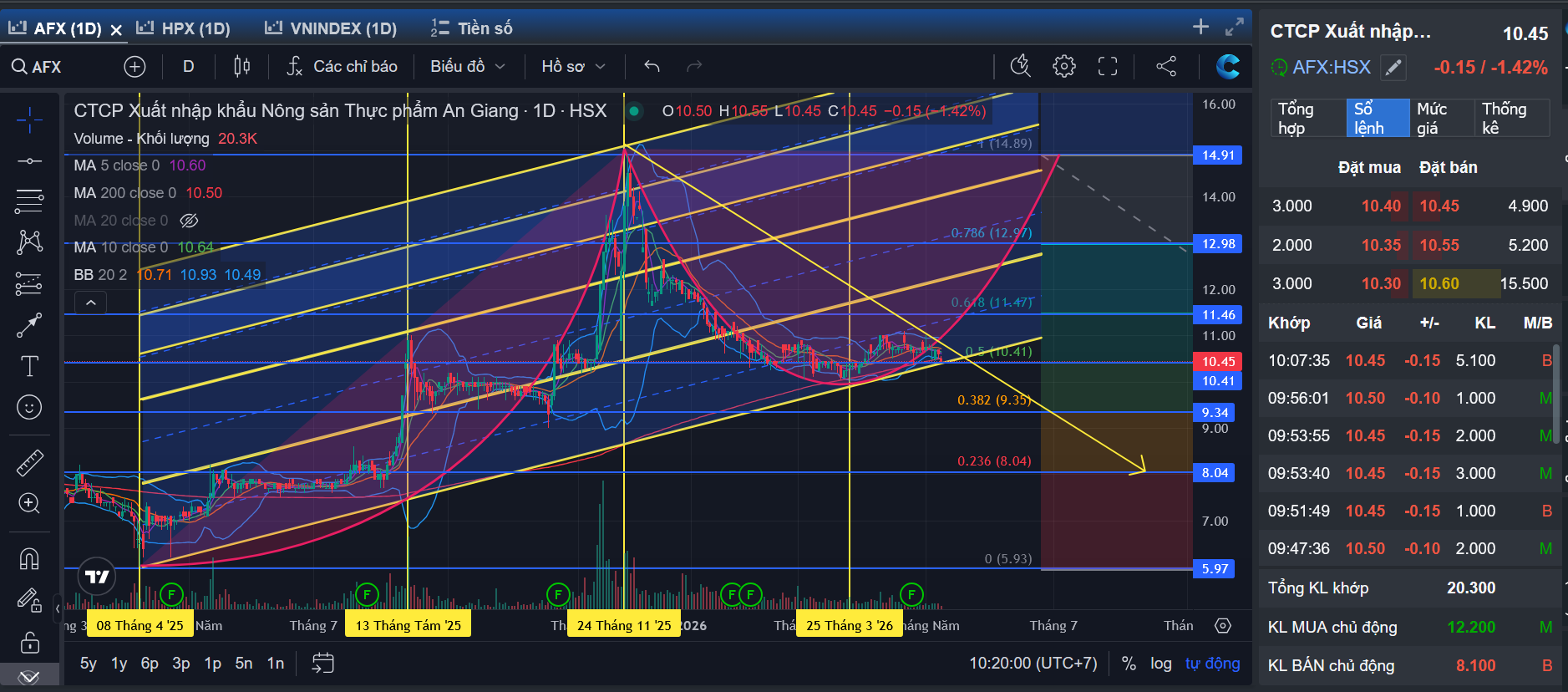Select the ruler measure tool
The image size is (1568, 692).
click(29, 462)
